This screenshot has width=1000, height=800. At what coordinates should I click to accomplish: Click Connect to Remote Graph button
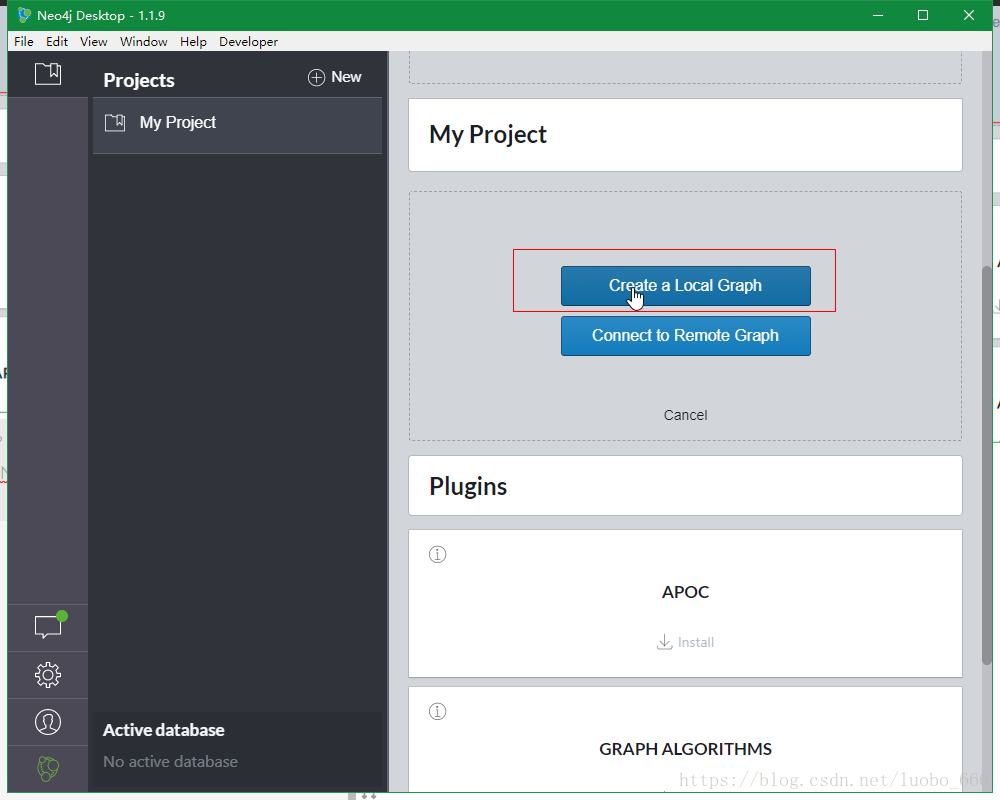(x=686, y=336)
